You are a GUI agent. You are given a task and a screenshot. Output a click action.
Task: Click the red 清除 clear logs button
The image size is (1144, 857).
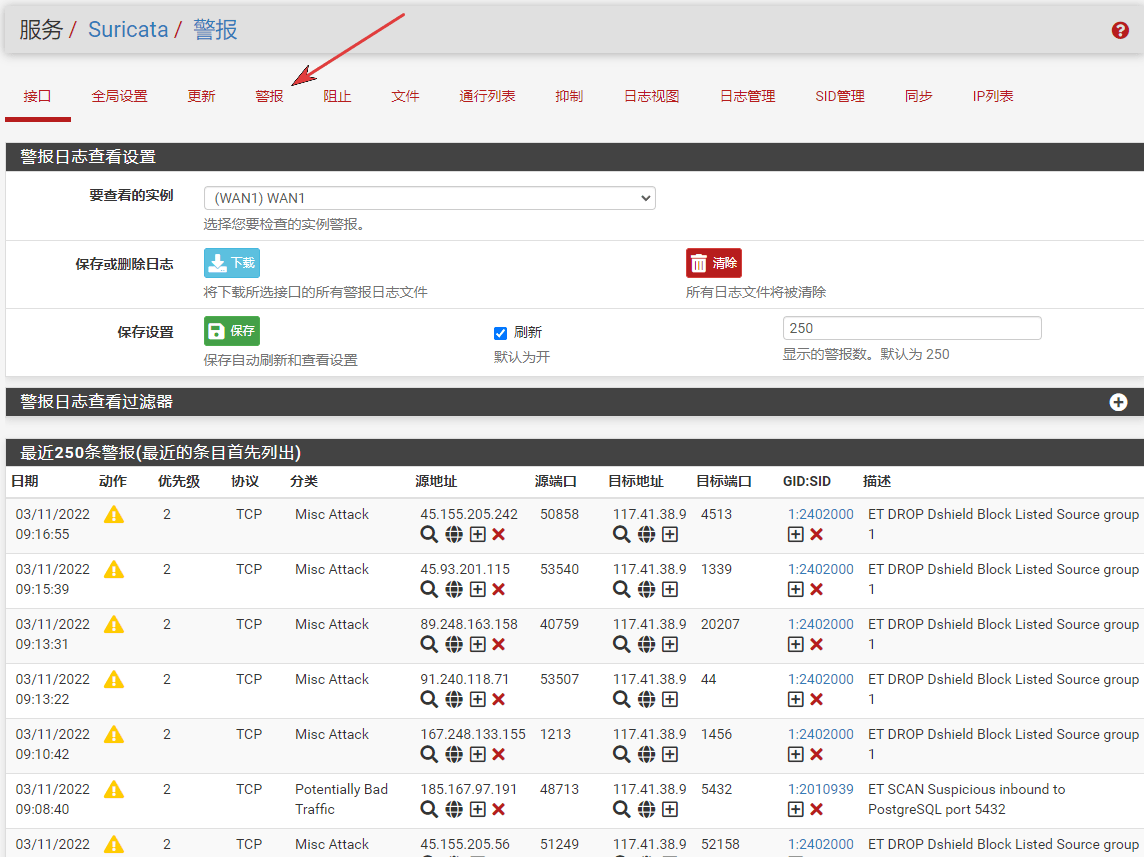pyautogui.click(x=714, y=263)
